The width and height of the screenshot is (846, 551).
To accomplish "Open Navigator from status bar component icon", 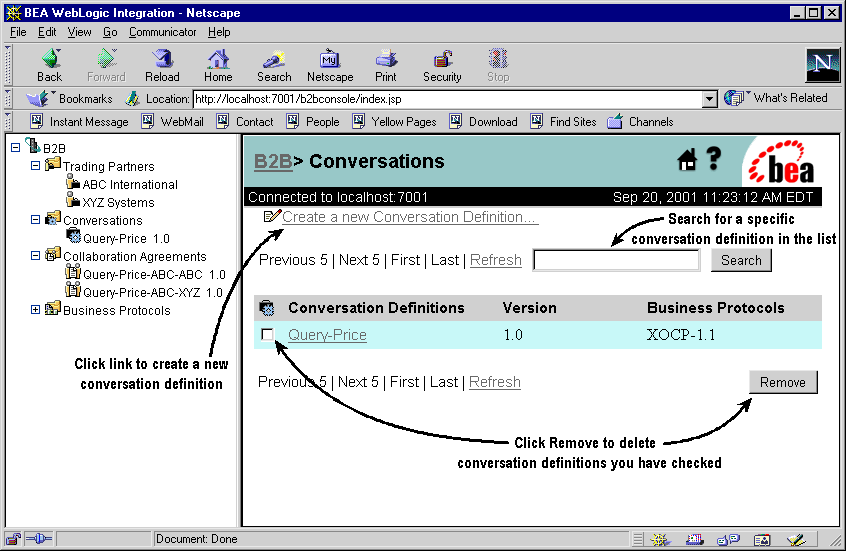I will tap(660, 539).
